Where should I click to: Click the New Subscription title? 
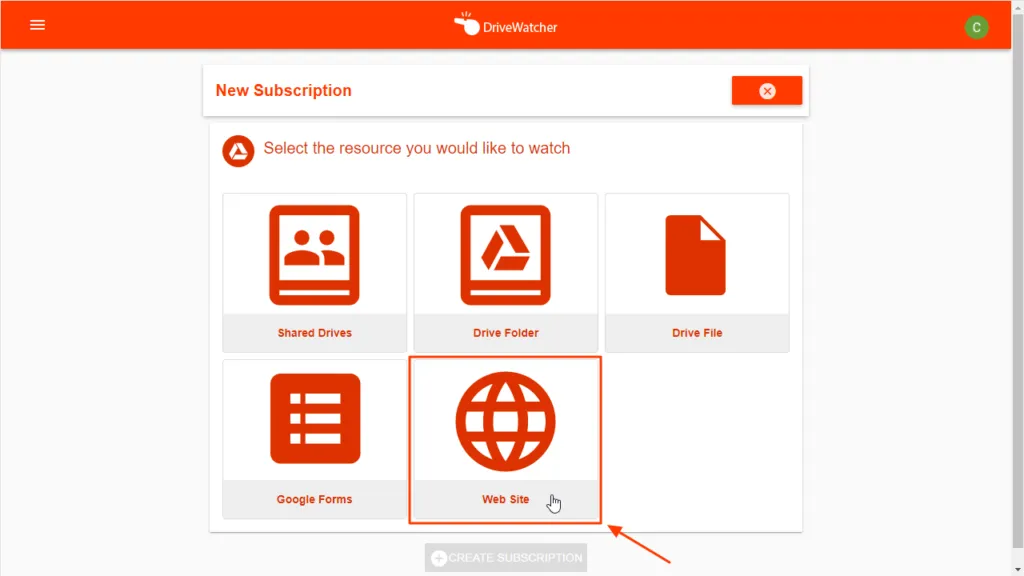283,90
